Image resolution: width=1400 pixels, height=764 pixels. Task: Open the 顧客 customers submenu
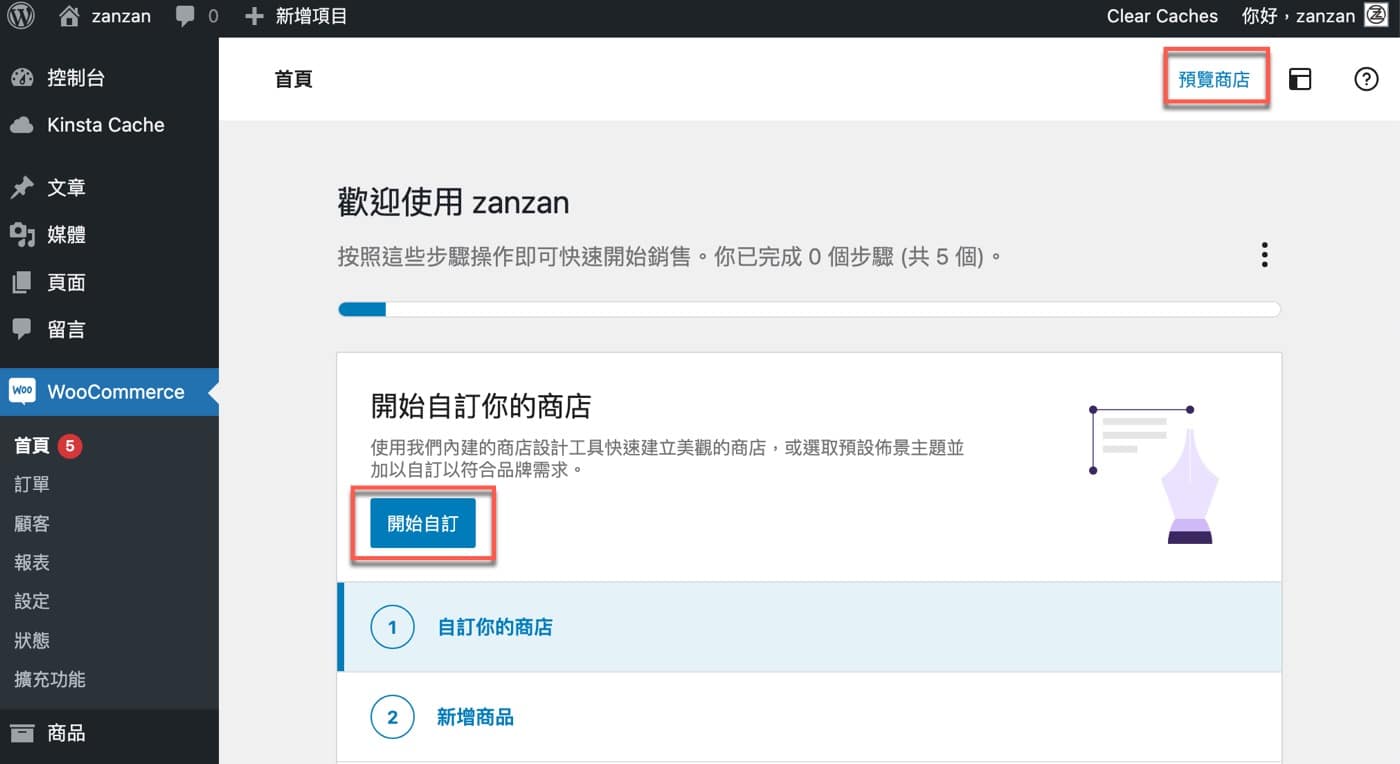(32, 524)
